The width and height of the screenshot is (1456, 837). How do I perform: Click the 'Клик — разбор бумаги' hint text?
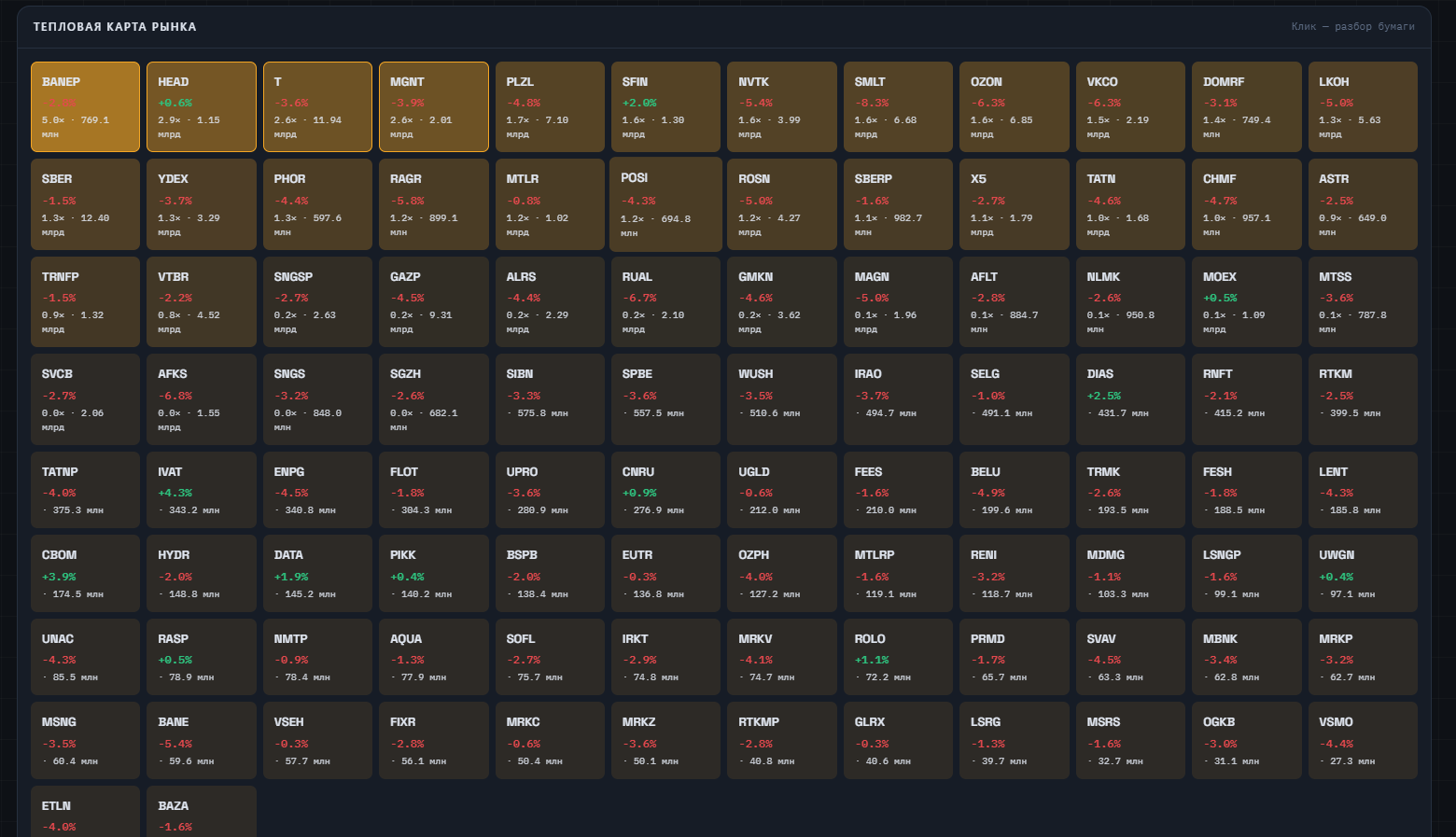click(x=1353, y=26)
